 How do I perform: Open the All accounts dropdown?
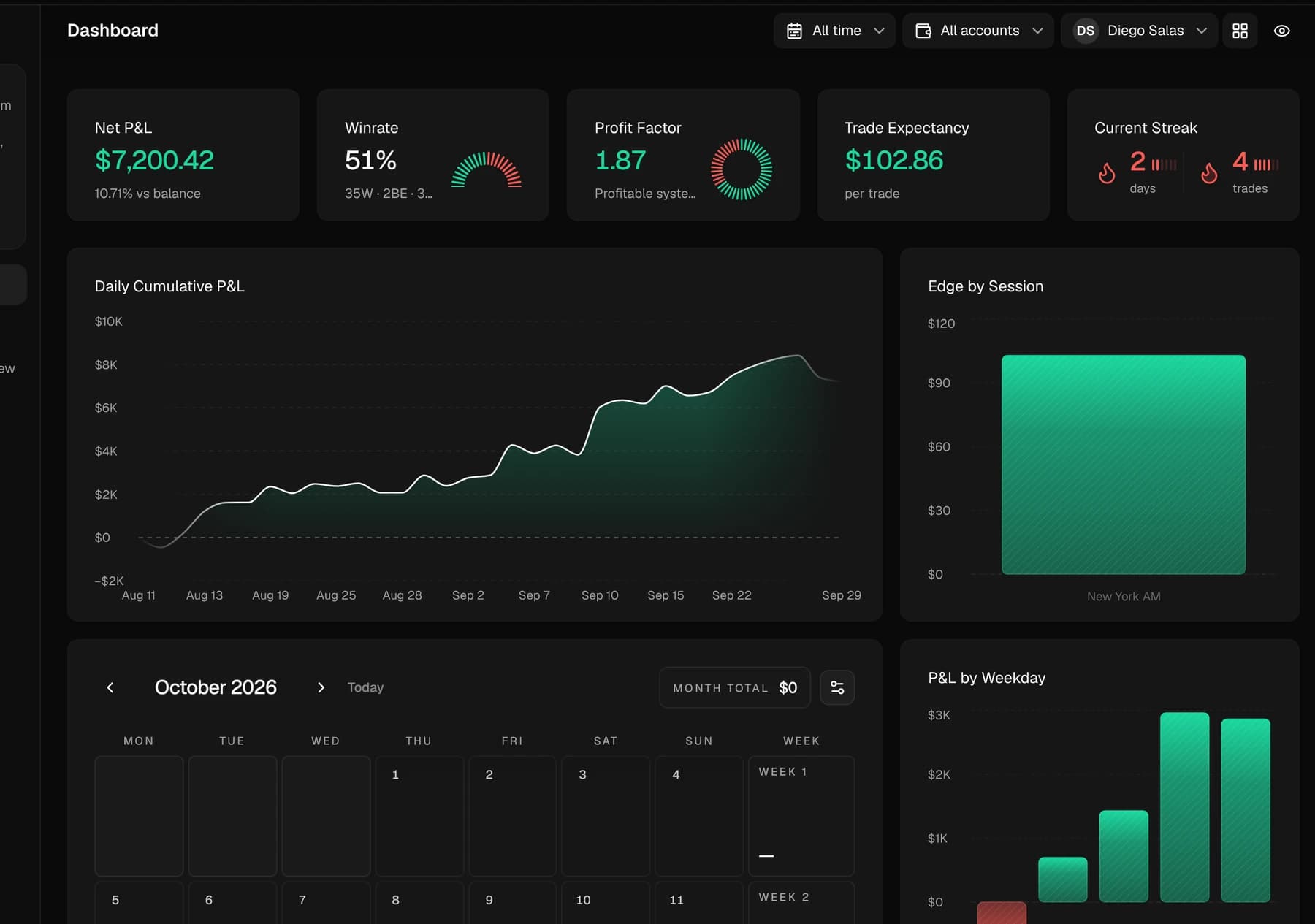pos(977,31)
